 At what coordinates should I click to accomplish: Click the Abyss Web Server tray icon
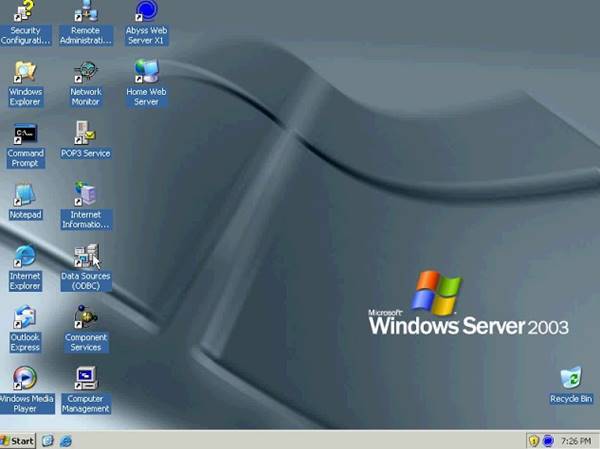[x=548, y=441]
